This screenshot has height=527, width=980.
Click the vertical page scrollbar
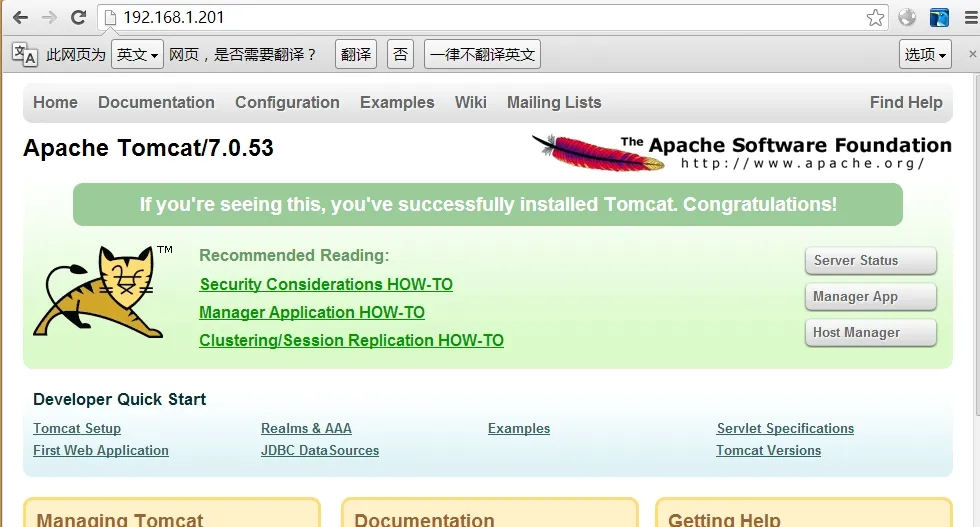tap(977, 244)
